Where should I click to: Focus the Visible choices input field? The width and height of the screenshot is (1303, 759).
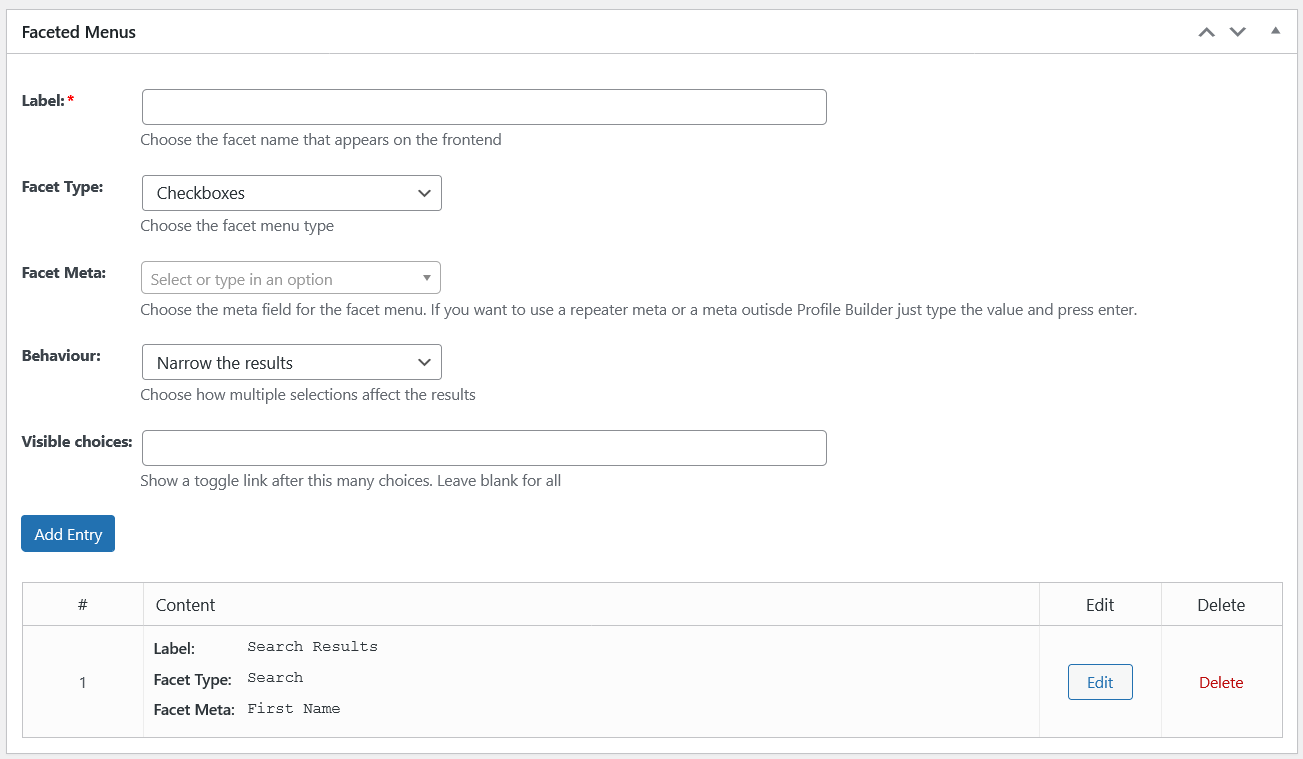coord(484,448)
